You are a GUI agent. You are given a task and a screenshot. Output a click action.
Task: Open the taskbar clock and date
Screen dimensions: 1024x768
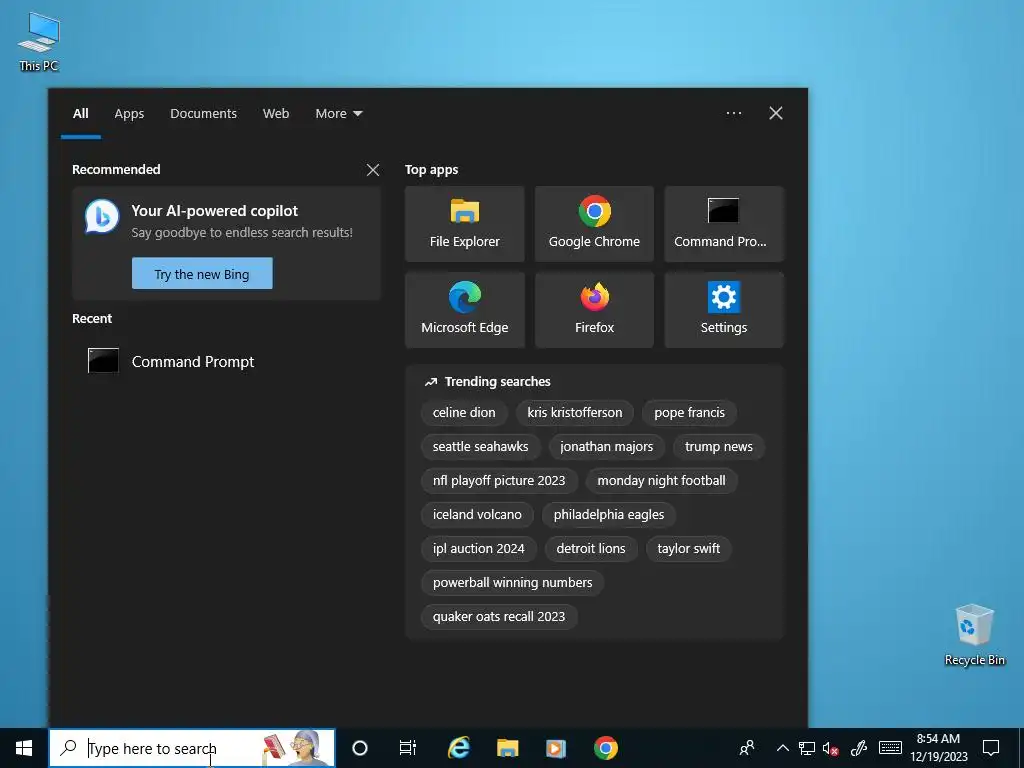[x=938, y=748]
